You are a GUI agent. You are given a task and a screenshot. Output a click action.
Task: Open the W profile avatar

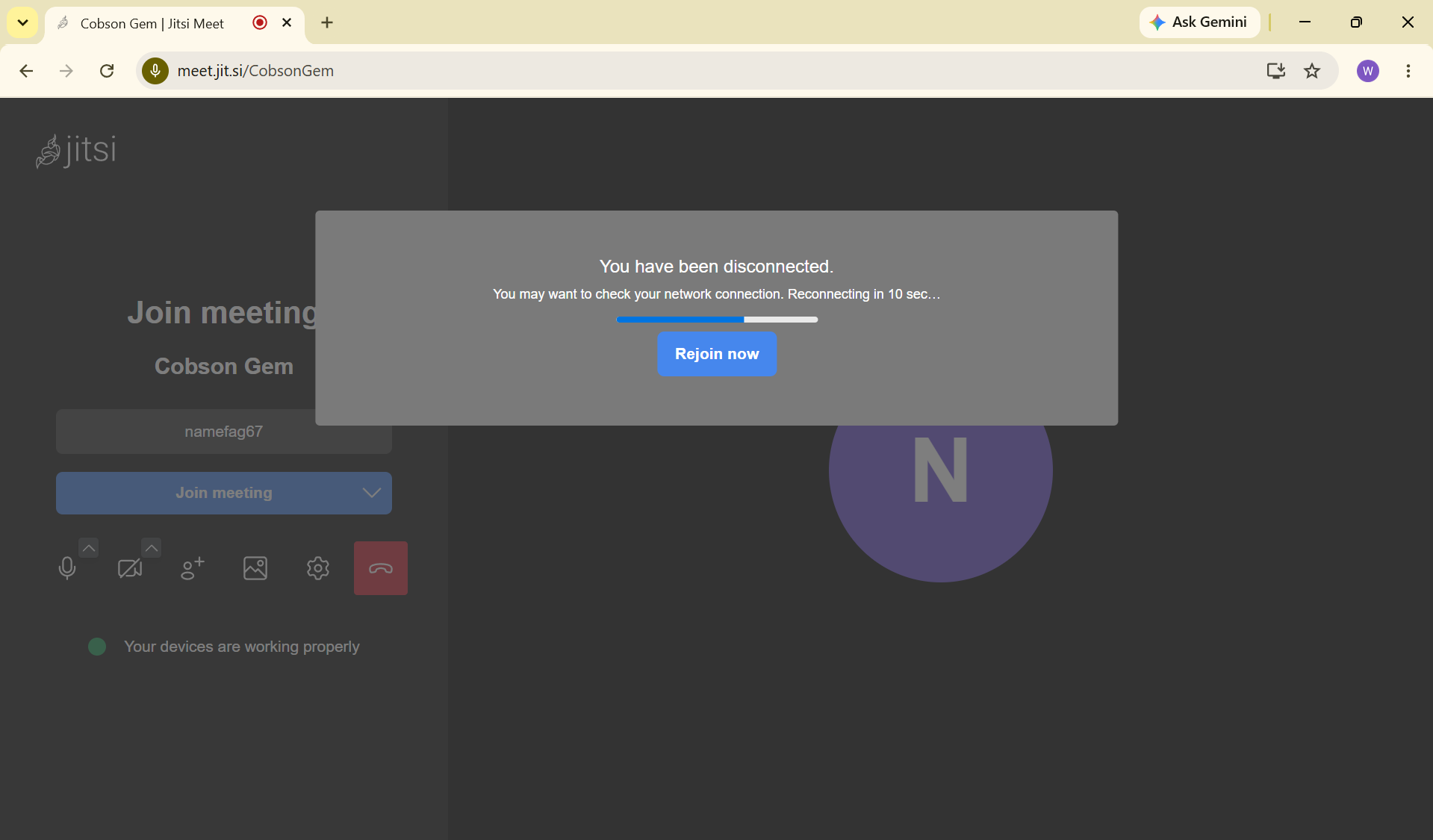pos(1368,71)
